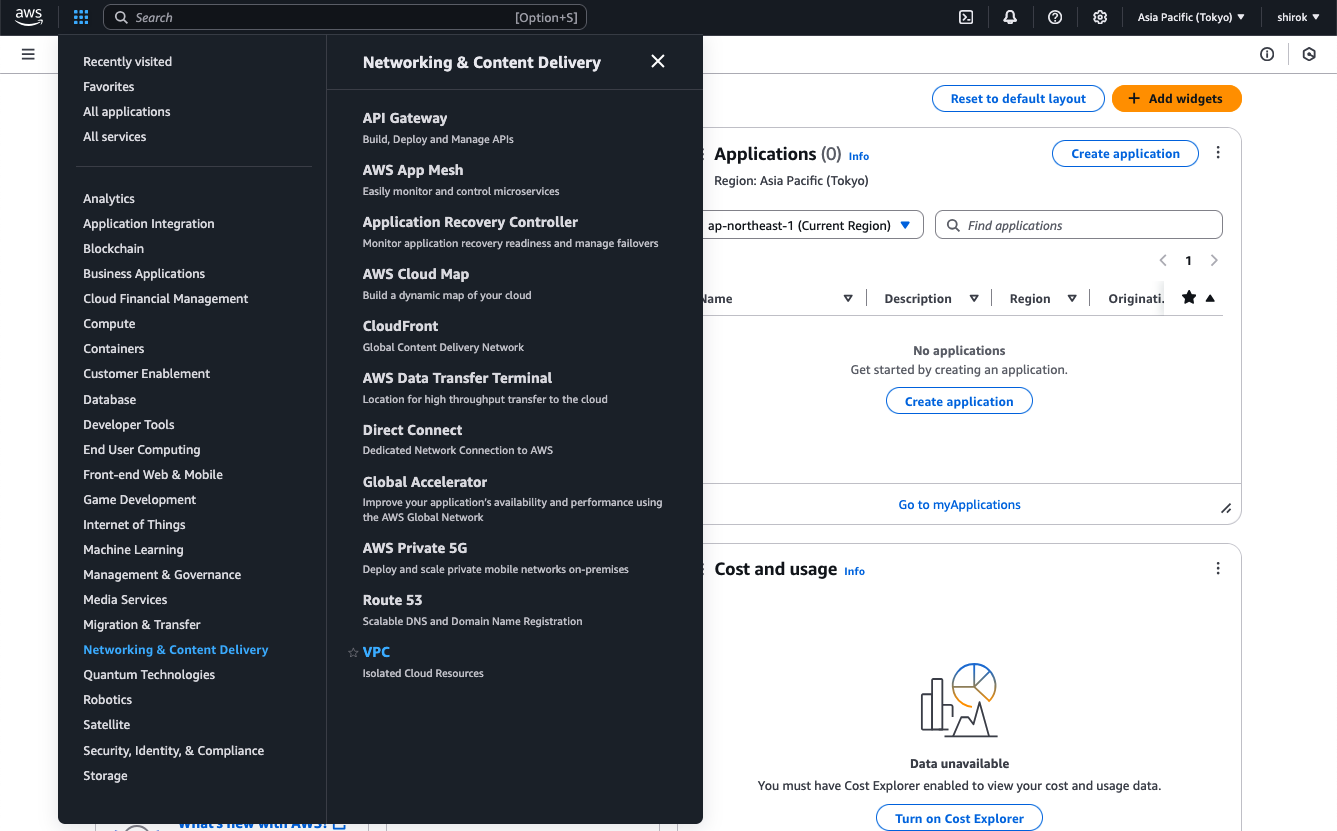Click Create application button in widget header
Screen dimensions: 1337x831
point(1125,153)
